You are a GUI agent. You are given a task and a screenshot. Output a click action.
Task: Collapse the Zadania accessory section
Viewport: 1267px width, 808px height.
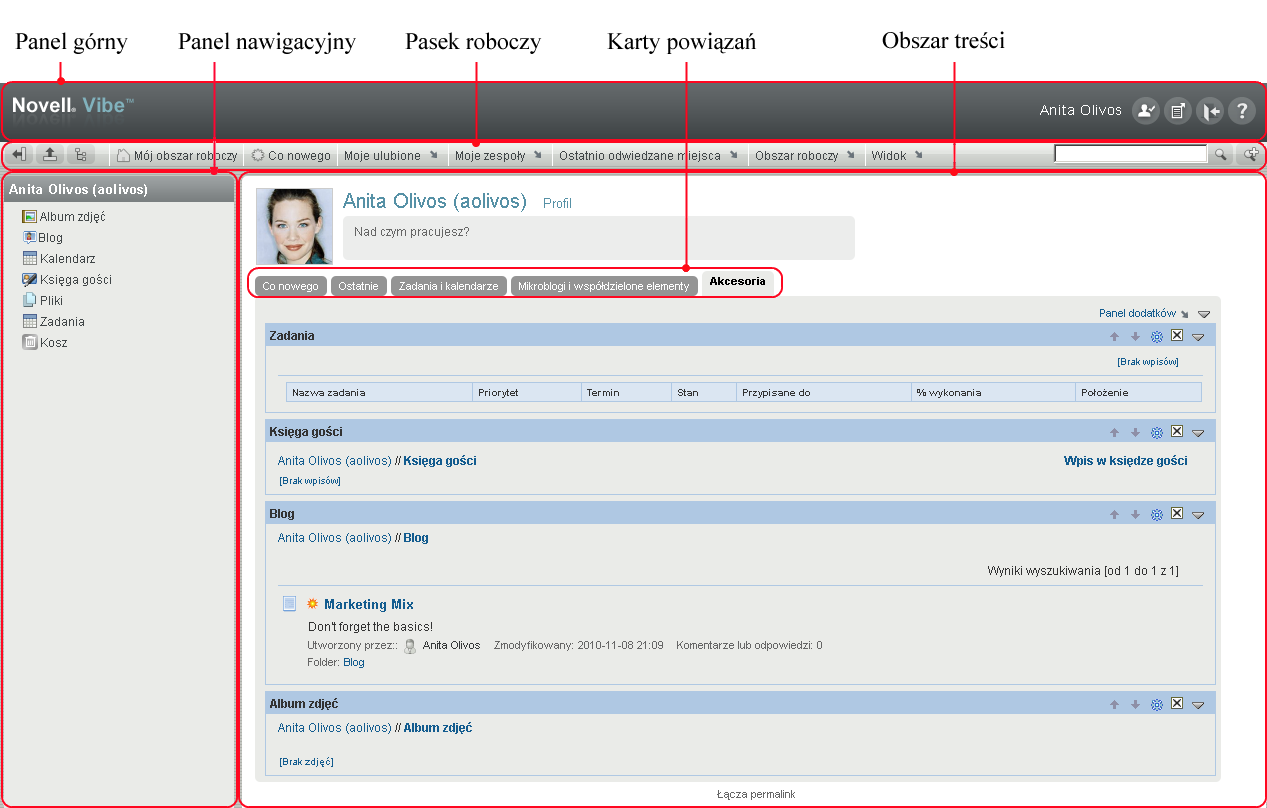coord(1198,337)
